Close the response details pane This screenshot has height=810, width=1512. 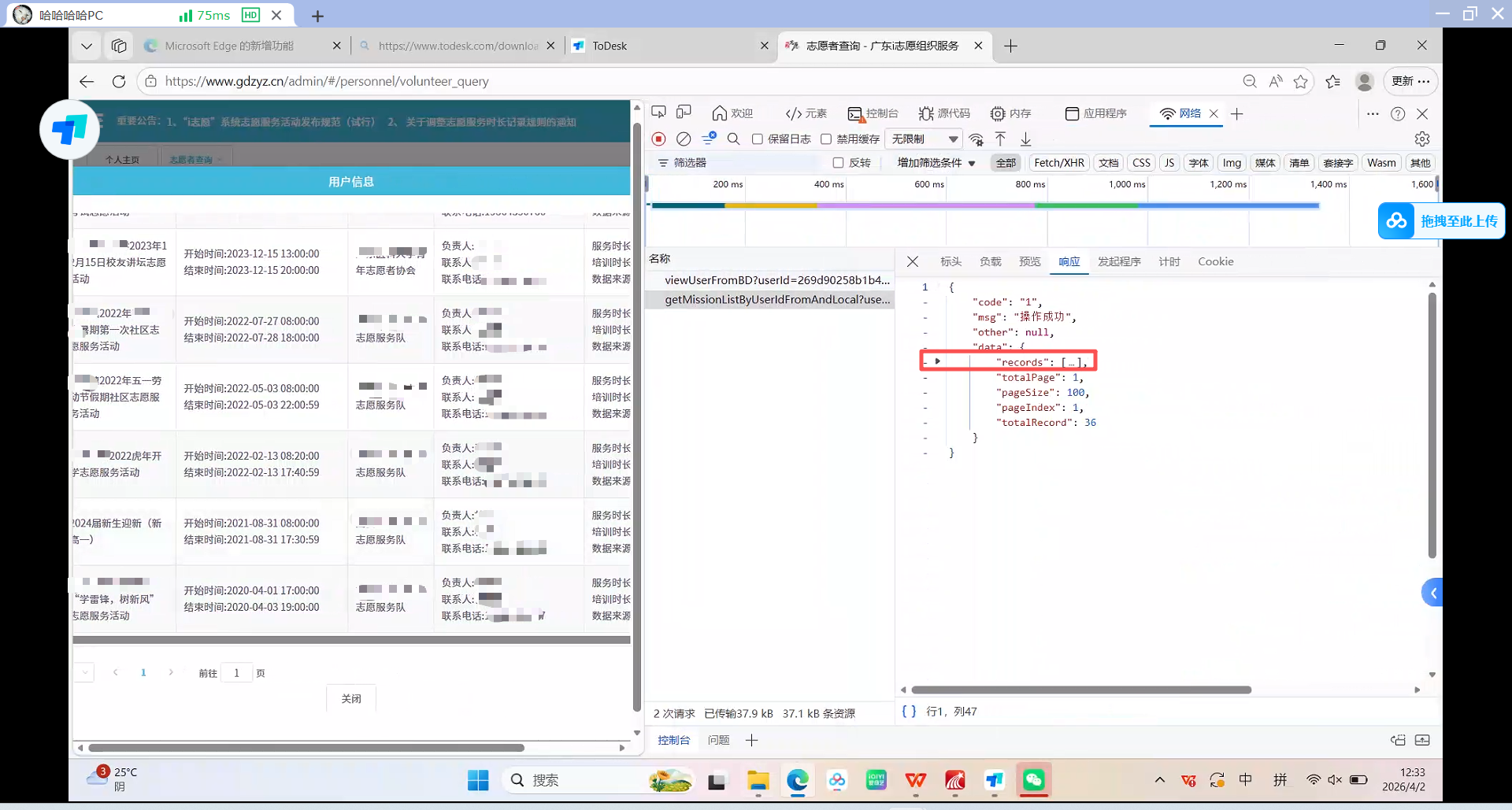[x=913, y=261]
